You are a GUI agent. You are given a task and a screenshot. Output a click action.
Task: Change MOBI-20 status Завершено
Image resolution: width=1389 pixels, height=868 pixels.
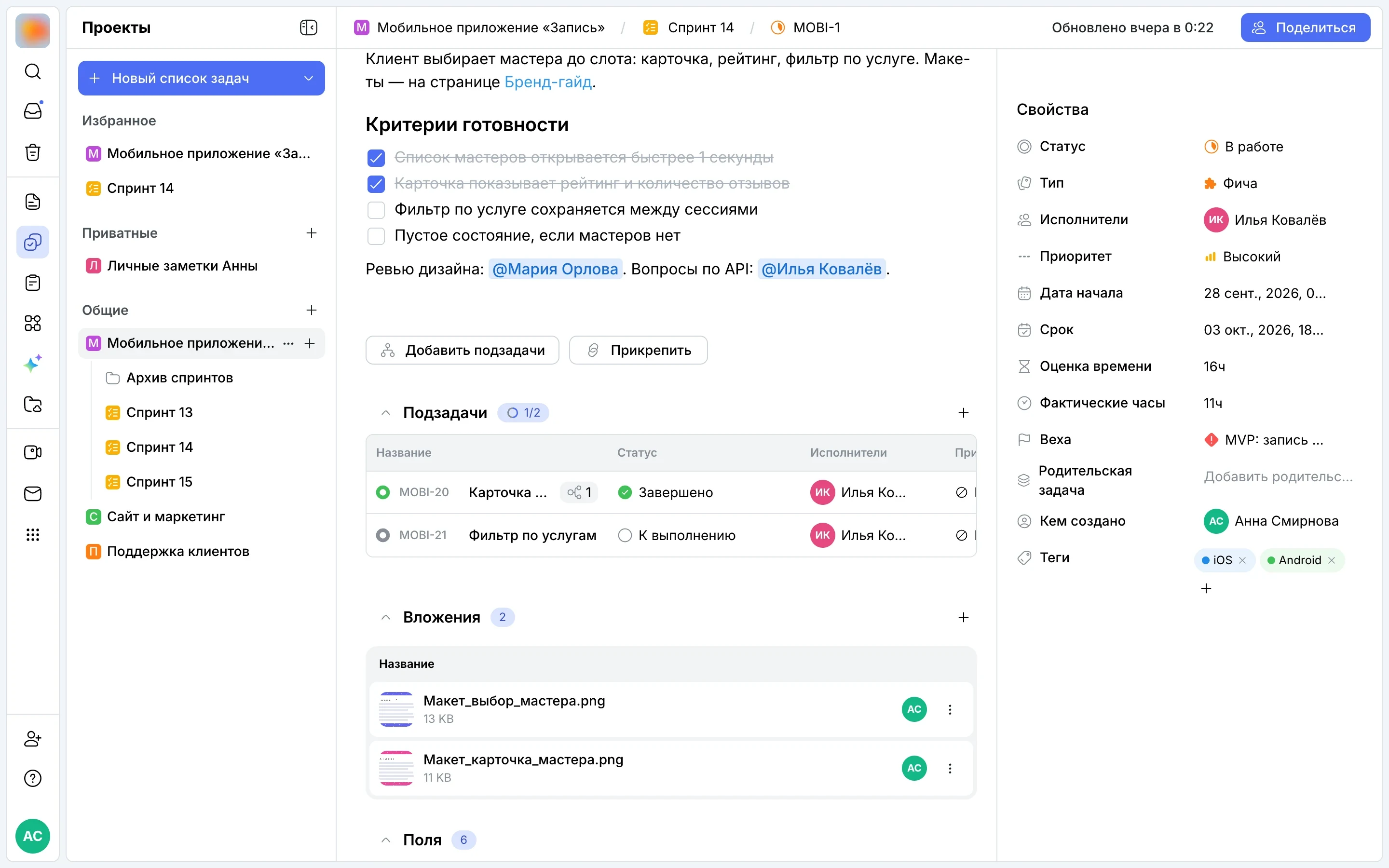[665, 492]
